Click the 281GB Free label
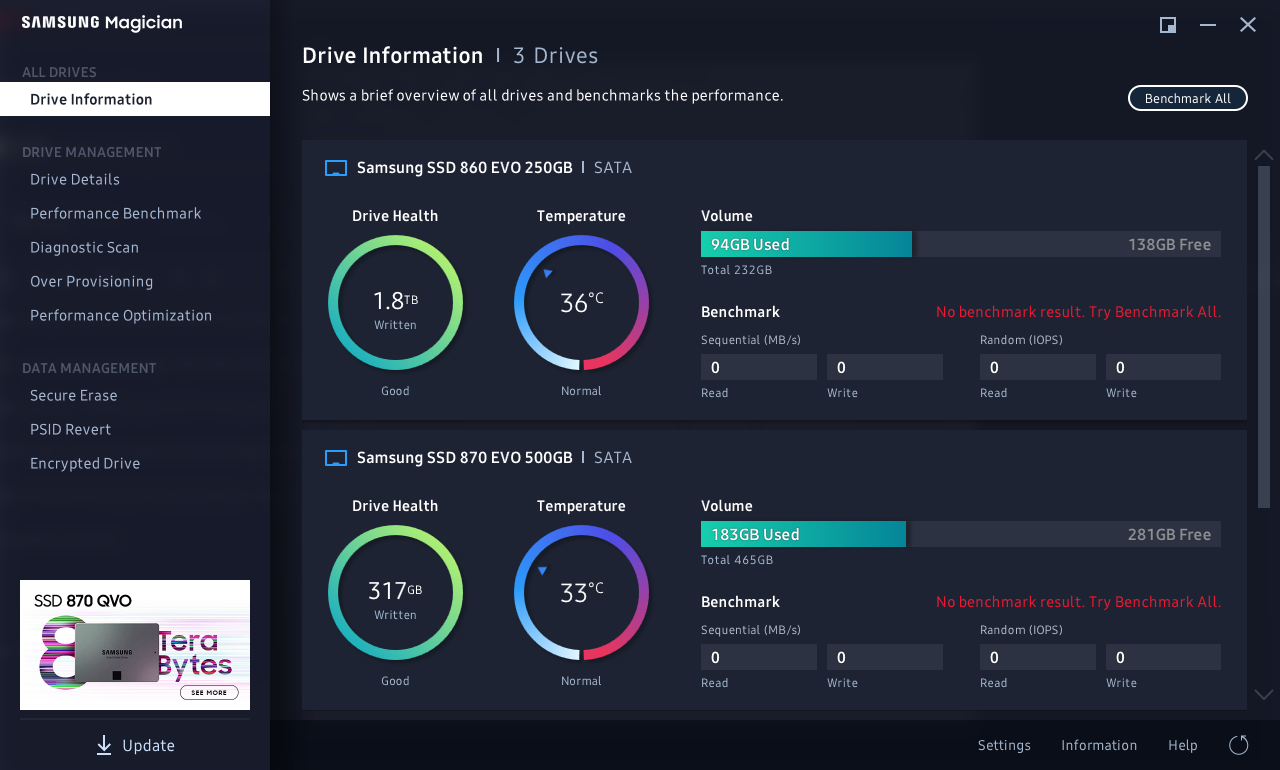The width and height of the screenshot is (1280, 770). pyautogui.click(x=1169, y=534)
